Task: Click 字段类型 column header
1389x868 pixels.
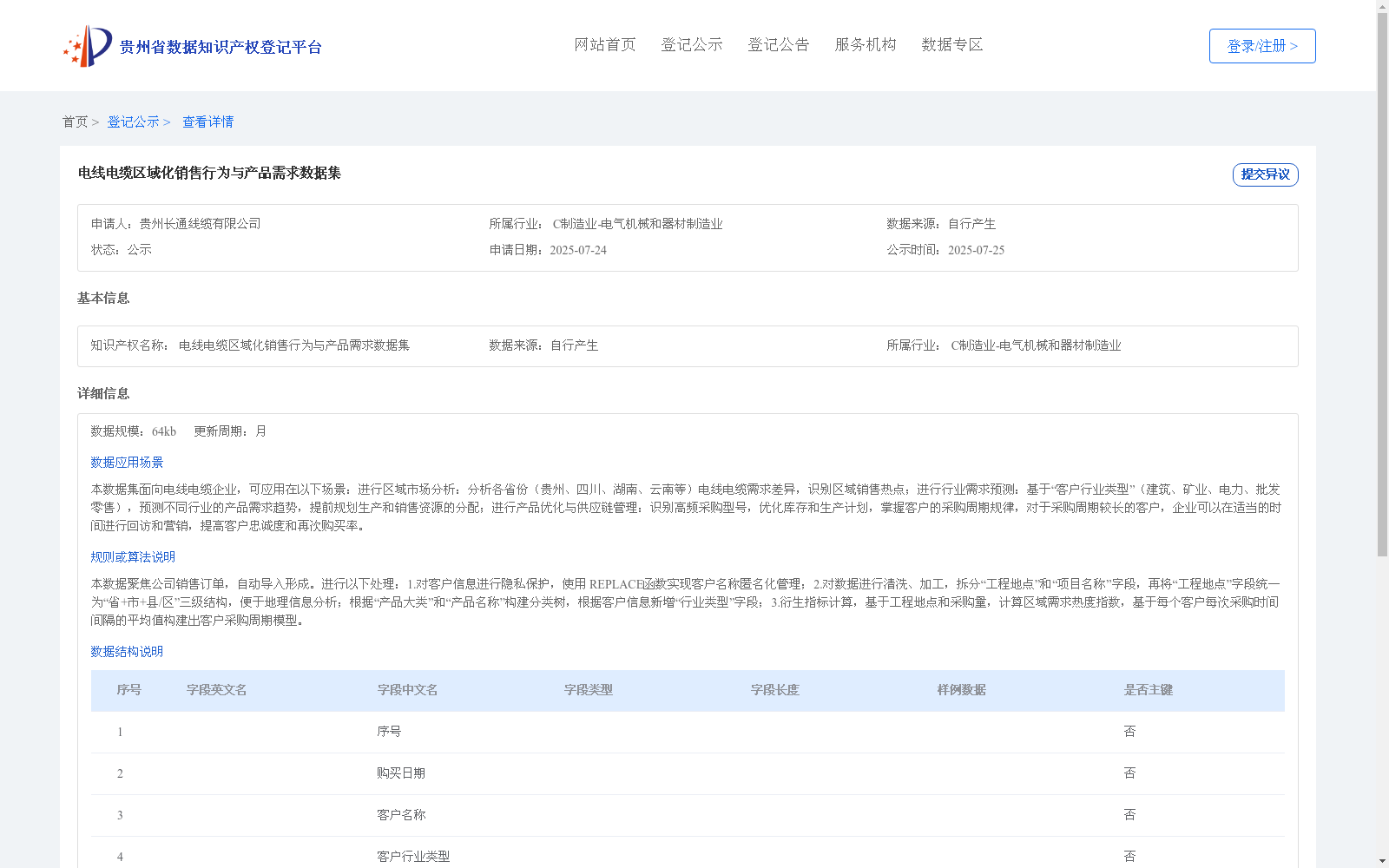Action: (x=589, y=690)
